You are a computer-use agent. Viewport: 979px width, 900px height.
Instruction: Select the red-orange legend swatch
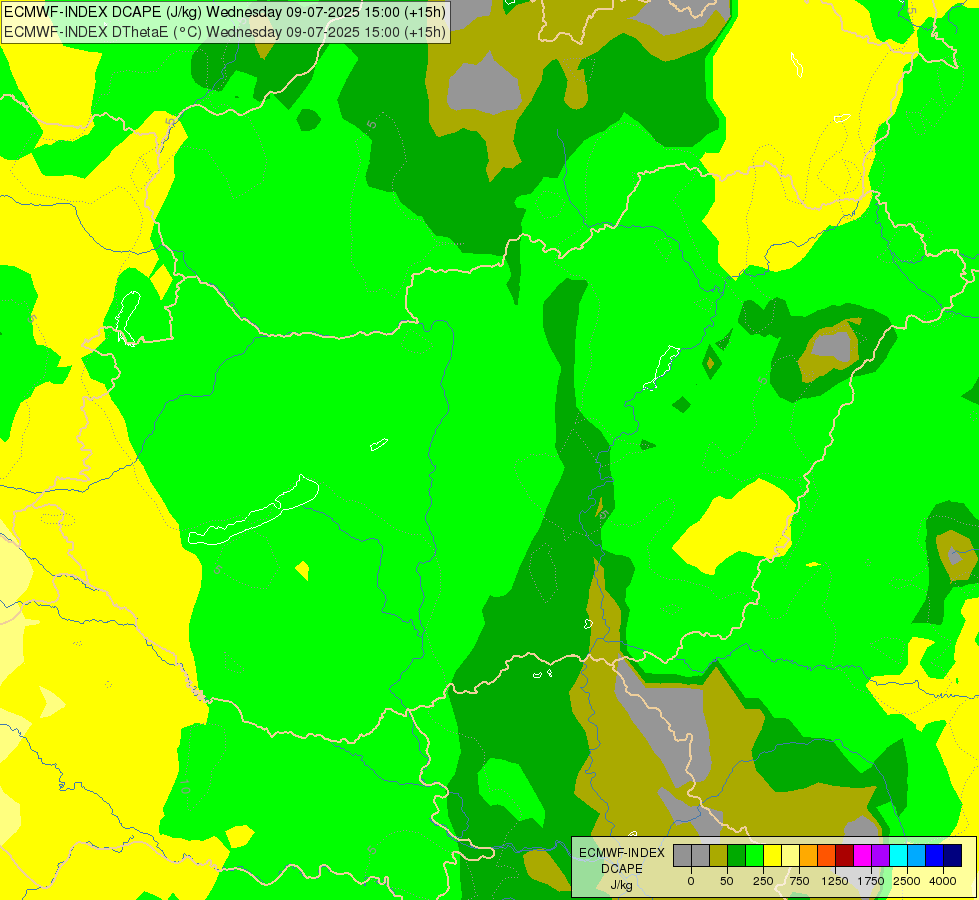[x=827, y=855]
